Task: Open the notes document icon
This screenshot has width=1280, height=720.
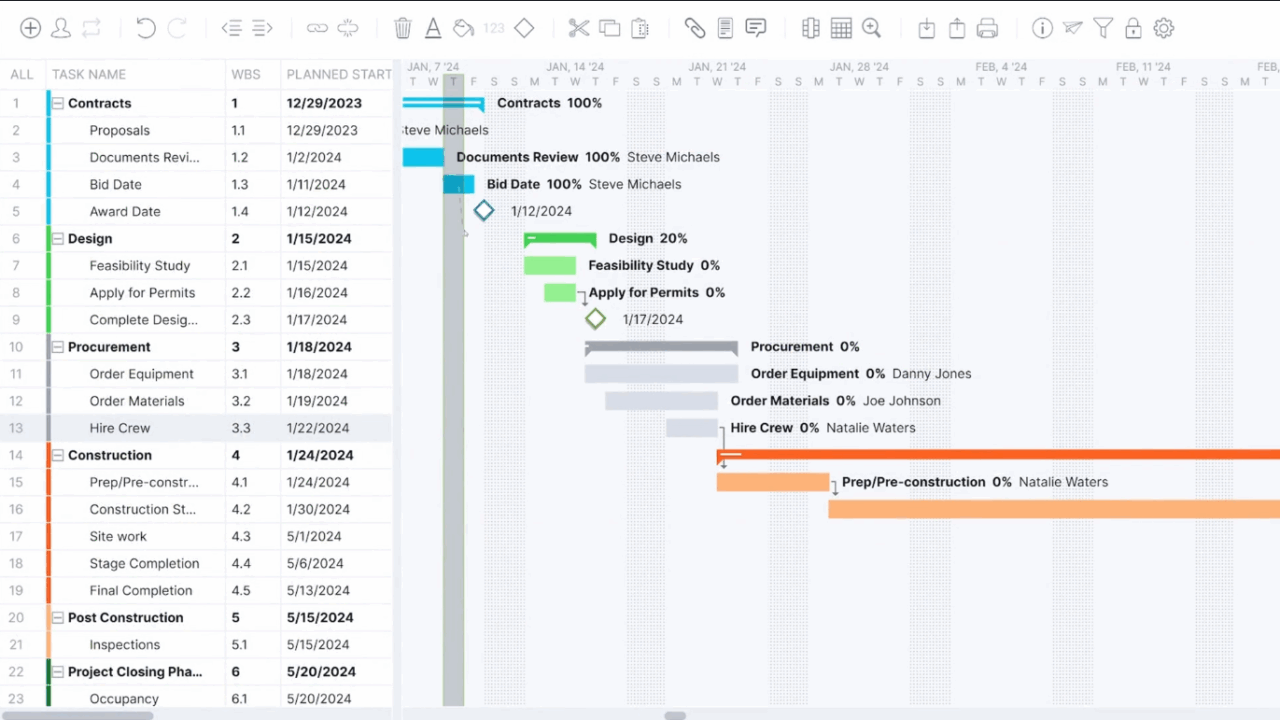Action: (725, 28)
